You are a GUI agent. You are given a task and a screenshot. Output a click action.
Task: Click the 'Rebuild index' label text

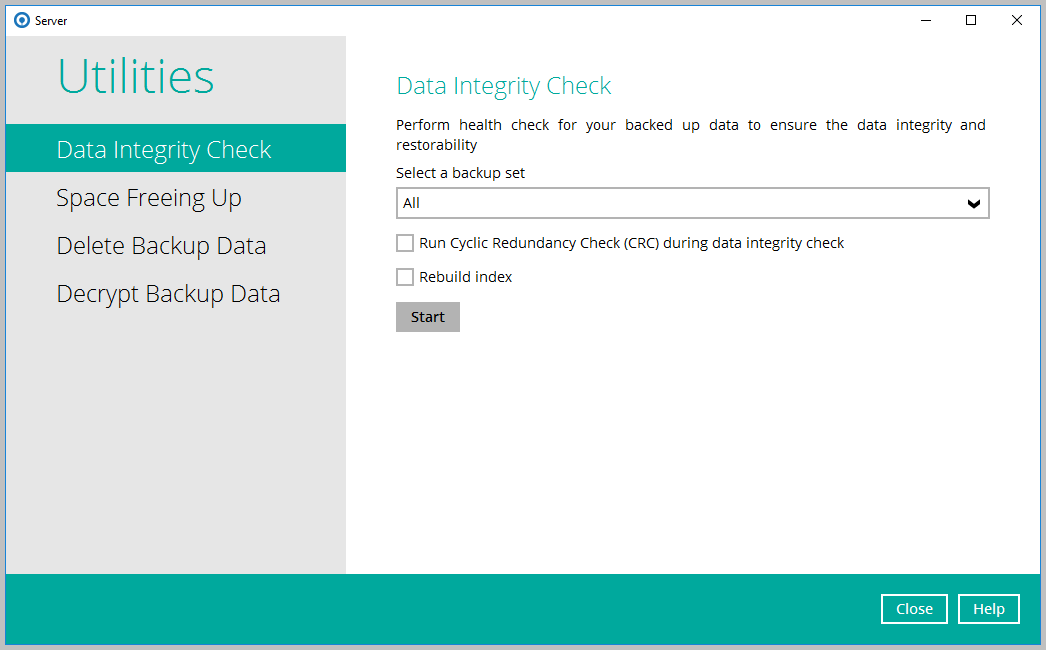coord(465,277)
